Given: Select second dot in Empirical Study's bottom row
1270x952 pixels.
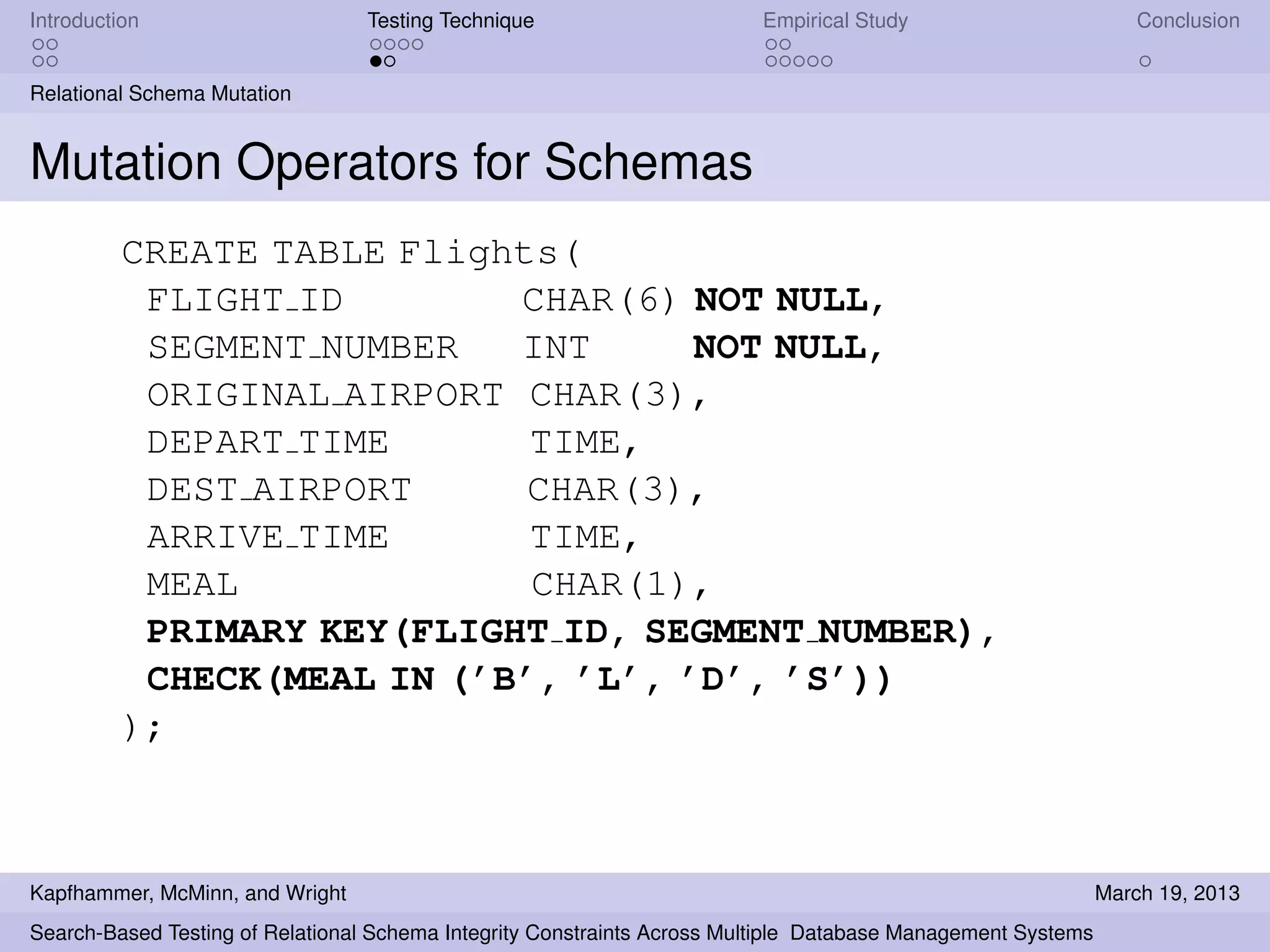Looking at the screenshot, I should tap(785, 61).
